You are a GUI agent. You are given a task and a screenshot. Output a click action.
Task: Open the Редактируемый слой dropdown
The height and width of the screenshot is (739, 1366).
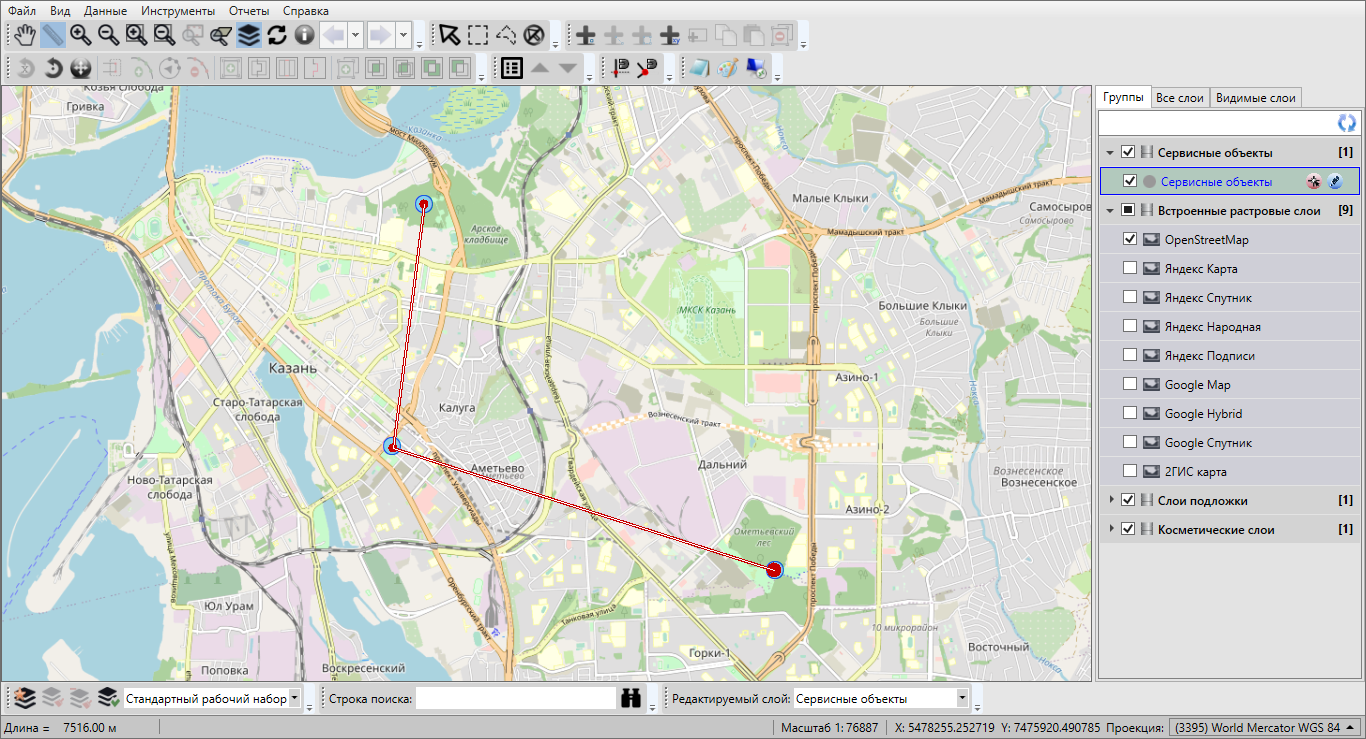click(962, 698)
